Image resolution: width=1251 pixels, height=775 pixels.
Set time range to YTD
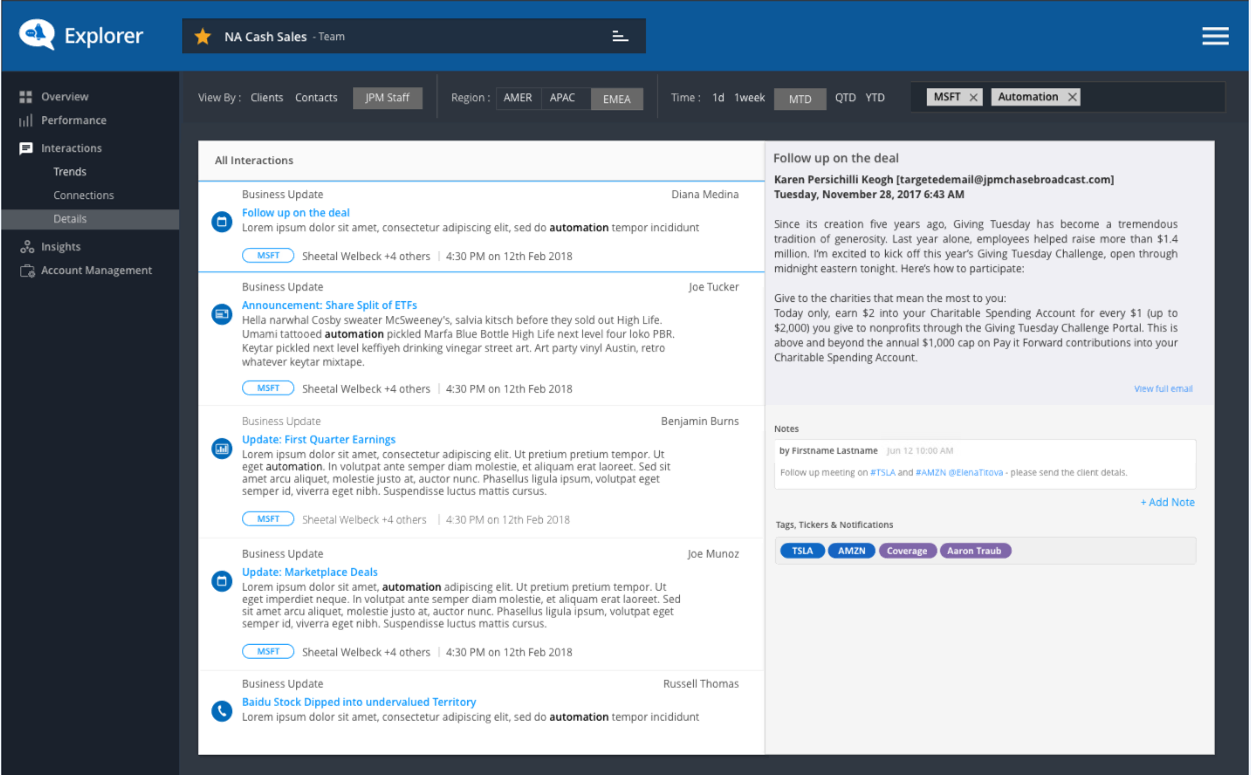click(x=875, y=98)
